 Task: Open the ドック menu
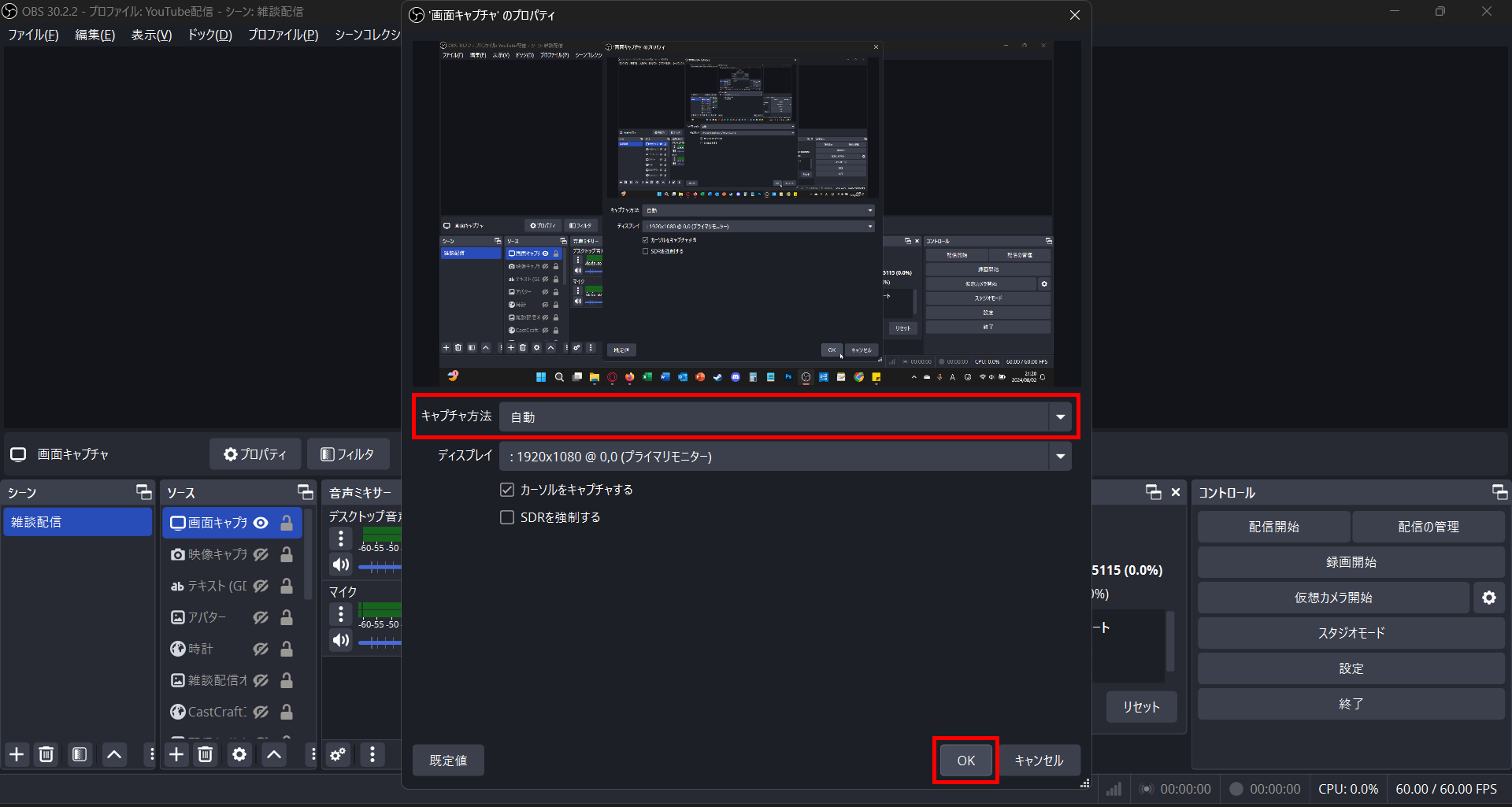coord(209,35)
